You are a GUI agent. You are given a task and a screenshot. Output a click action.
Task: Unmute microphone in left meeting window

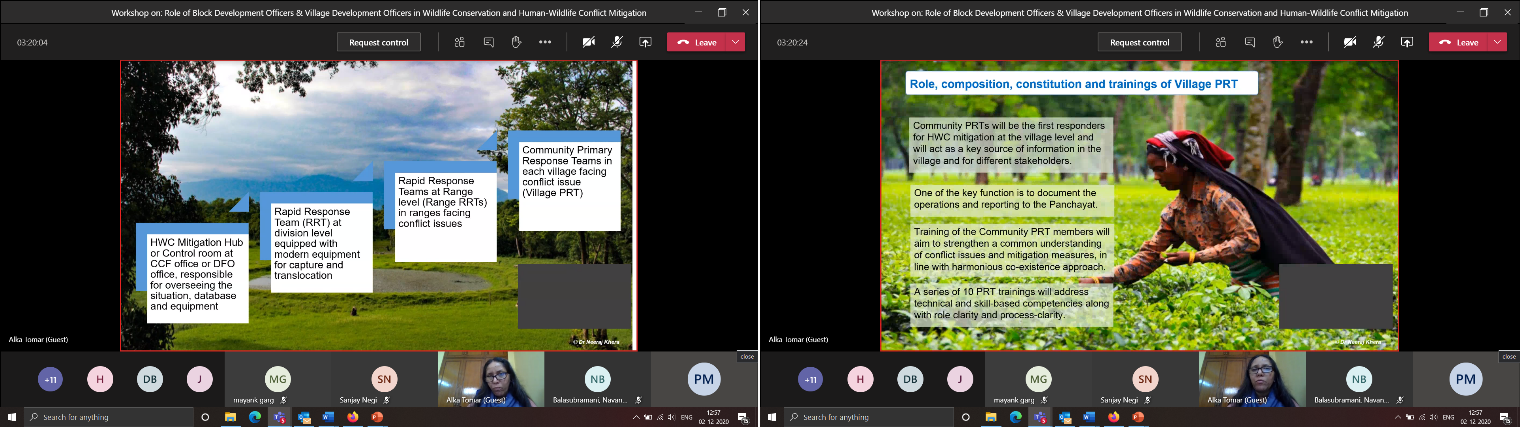tap(617, 42)
